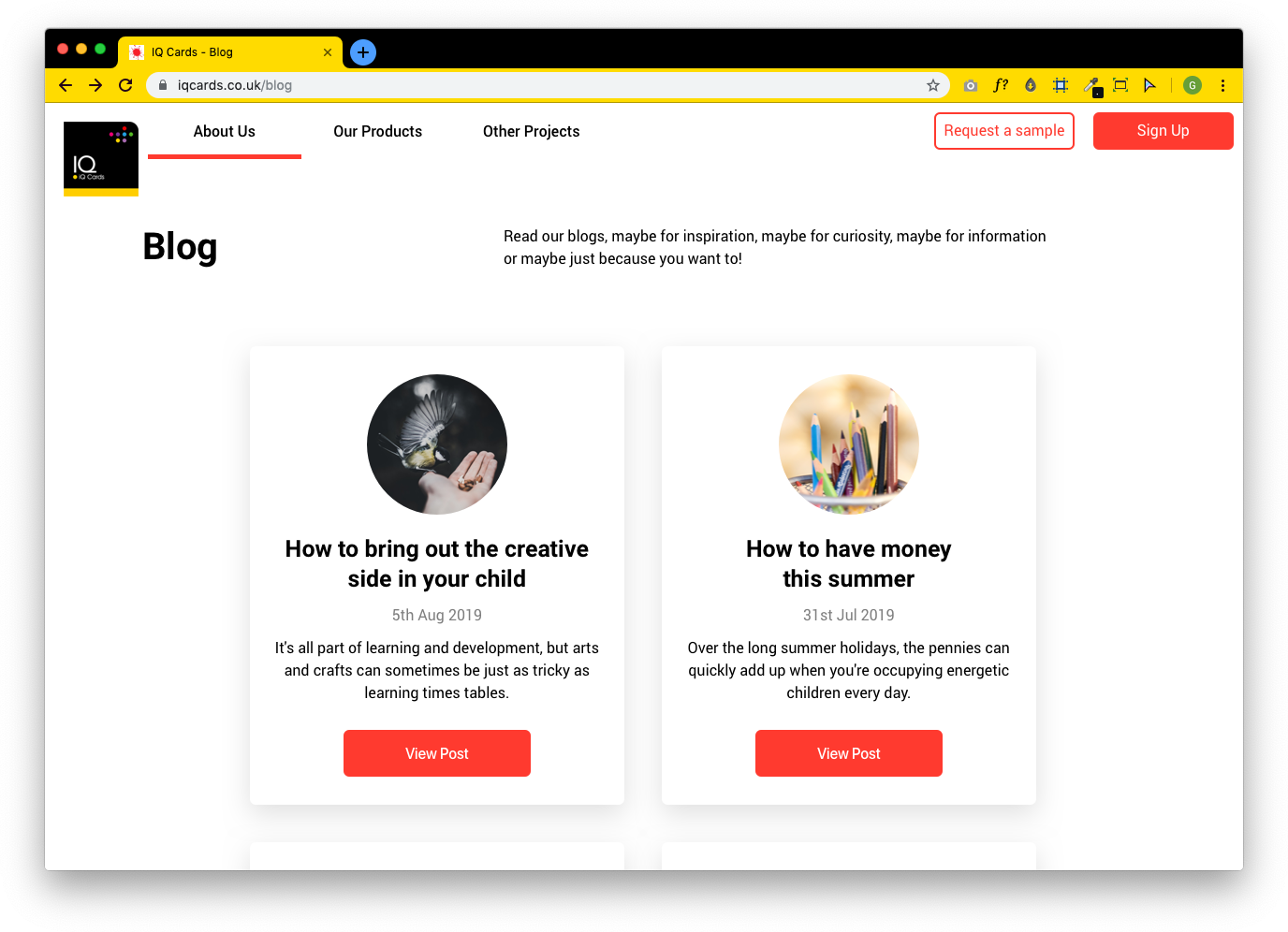The width and height of the screenshot is (1288, 932).
Task: Open the window resizer extension icon
Action: point(1120,85)
